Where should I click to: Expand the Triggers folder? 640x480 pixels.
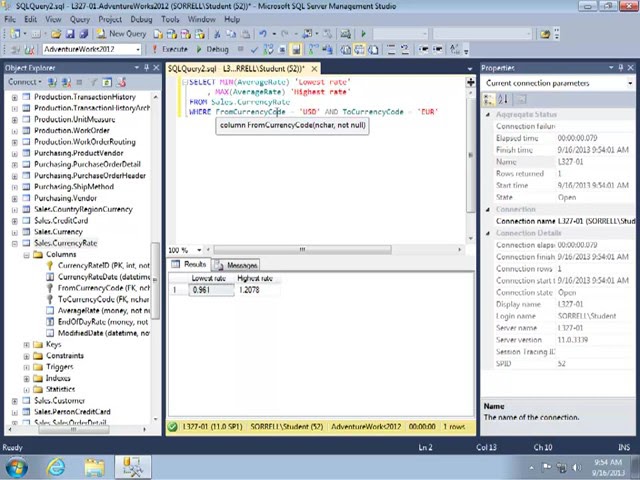click(27, 367)
